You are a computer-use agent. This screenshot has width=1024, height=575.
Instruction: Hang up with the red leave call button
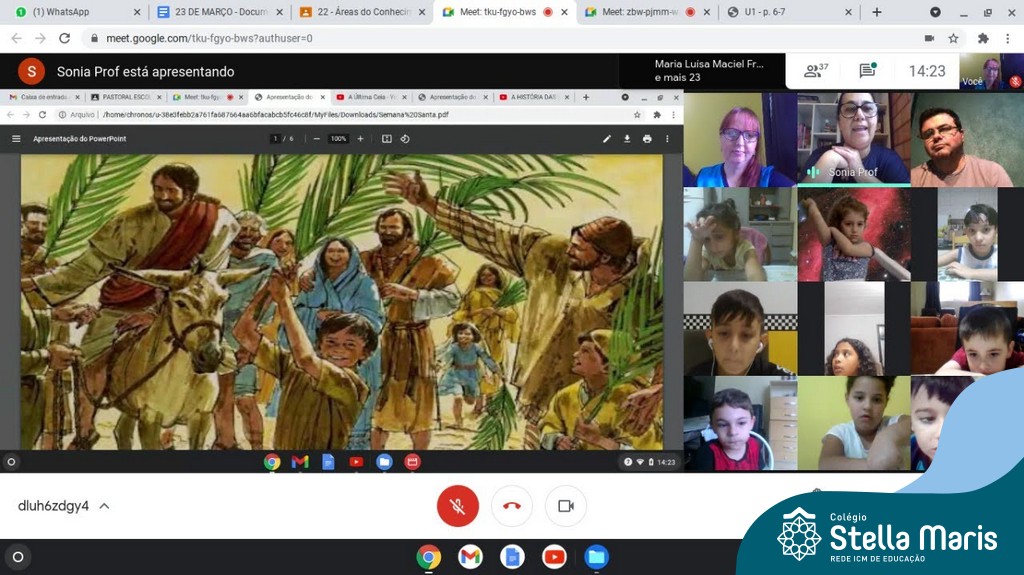pyautogui.click(x=512, y=506)
